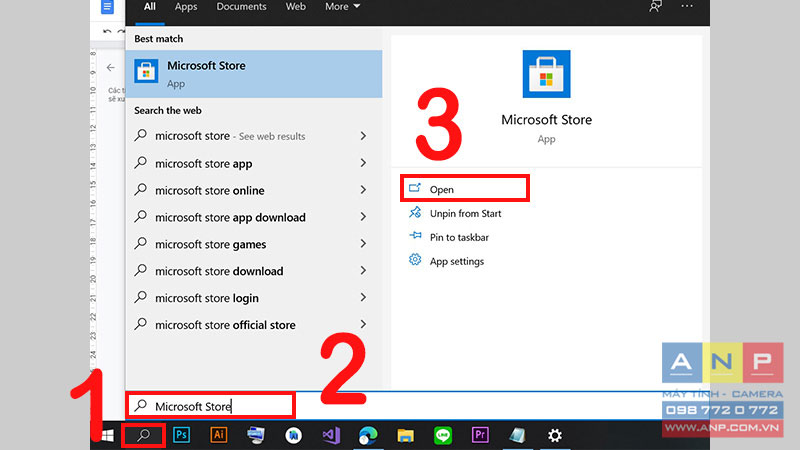Open LINE app from the taskbar
This screenshot has height=450, width=800.
pyautogui.click(x=442, y=435)
